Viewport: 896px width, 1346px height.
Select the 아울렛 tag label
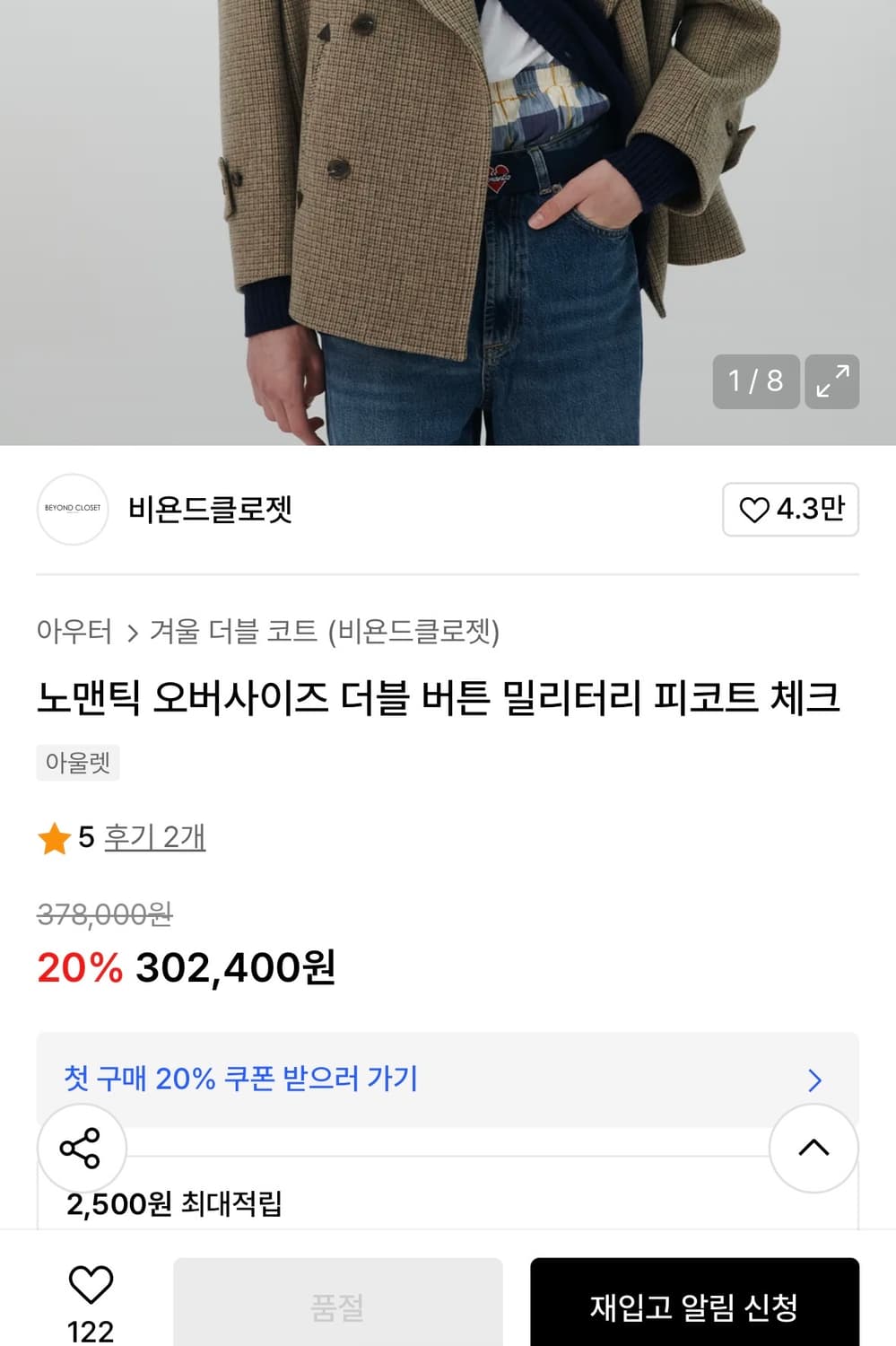tap(77, 764)
